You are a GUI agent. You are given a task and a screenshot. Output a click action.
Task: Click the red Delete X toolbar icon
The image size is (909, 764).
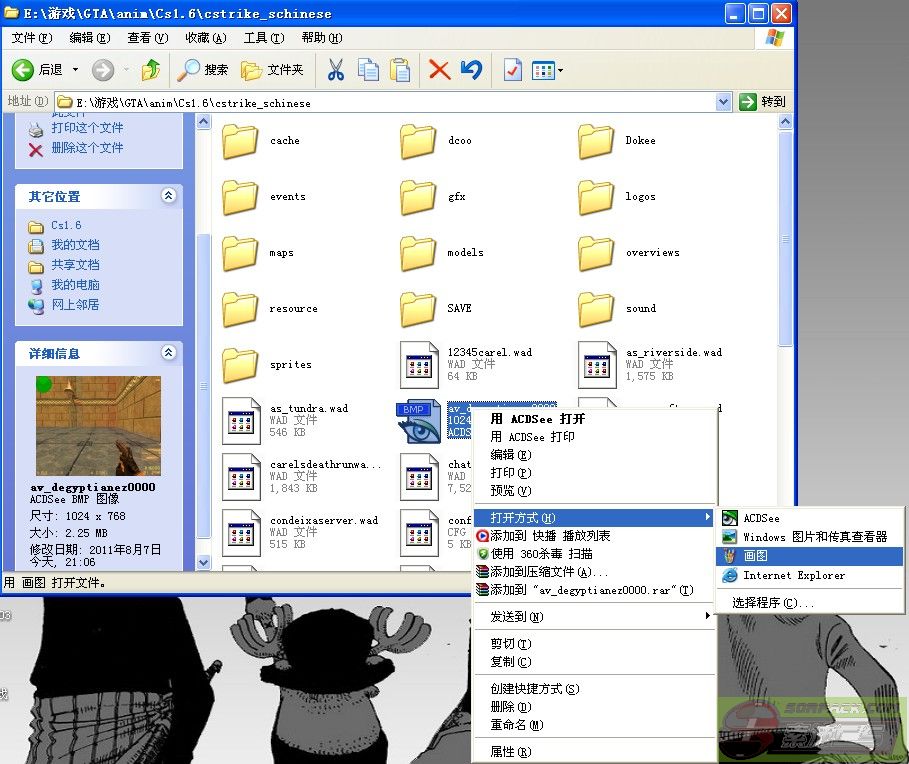pyautogui.click(x=439, y=70)
